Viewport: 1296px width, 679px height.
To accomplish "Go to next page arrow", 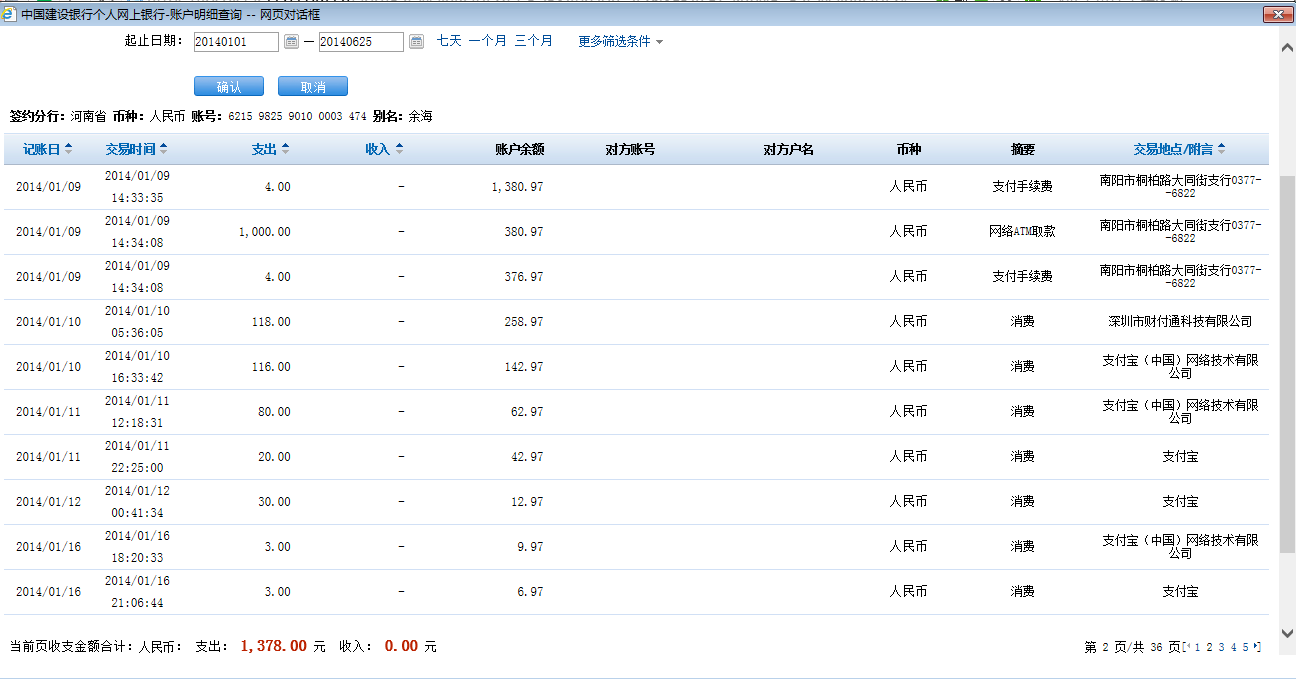I will (1257, 647).
